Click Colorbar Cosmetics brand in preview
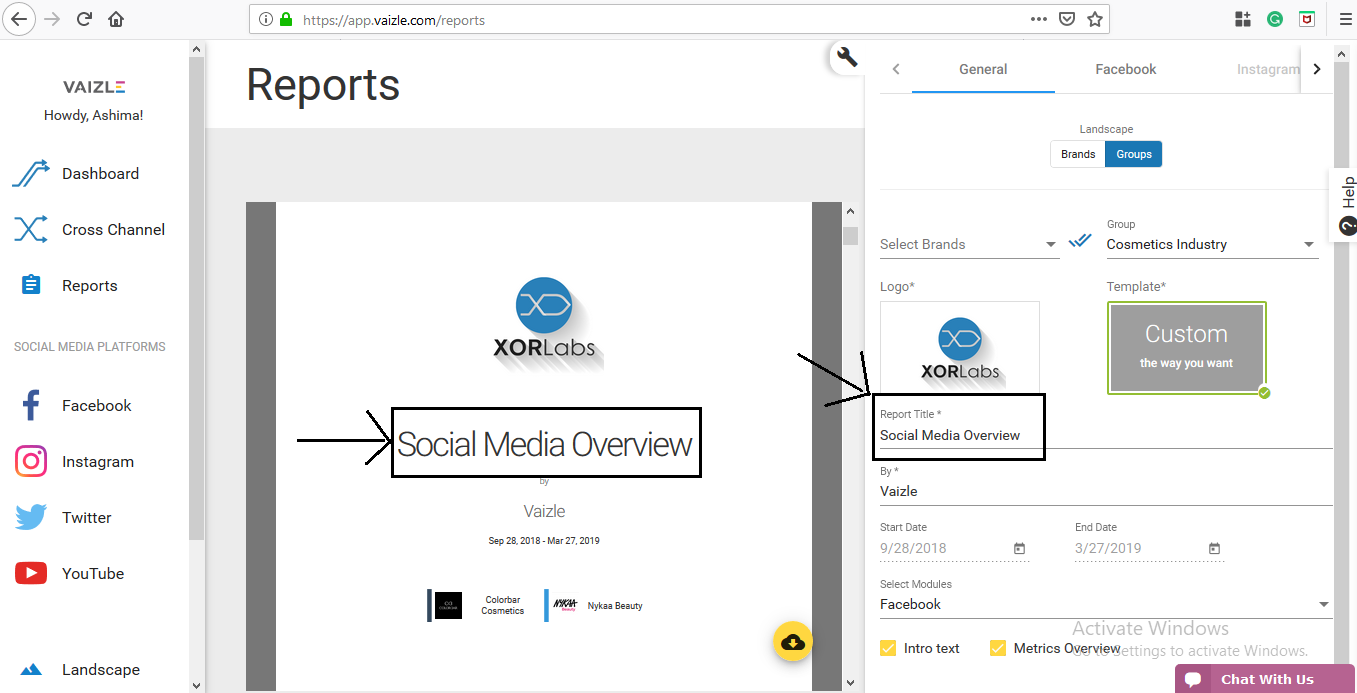1357x693 pixels. click(477, 605)
